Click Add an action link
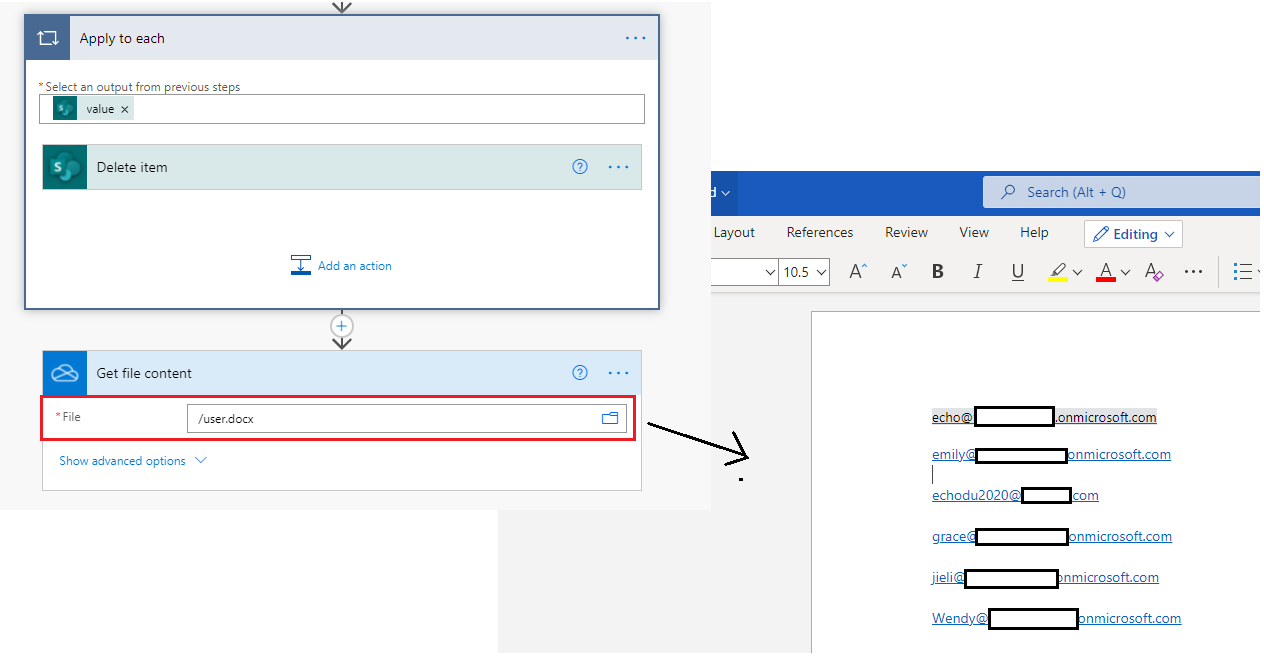The image size is (1264, 665). 341,266
